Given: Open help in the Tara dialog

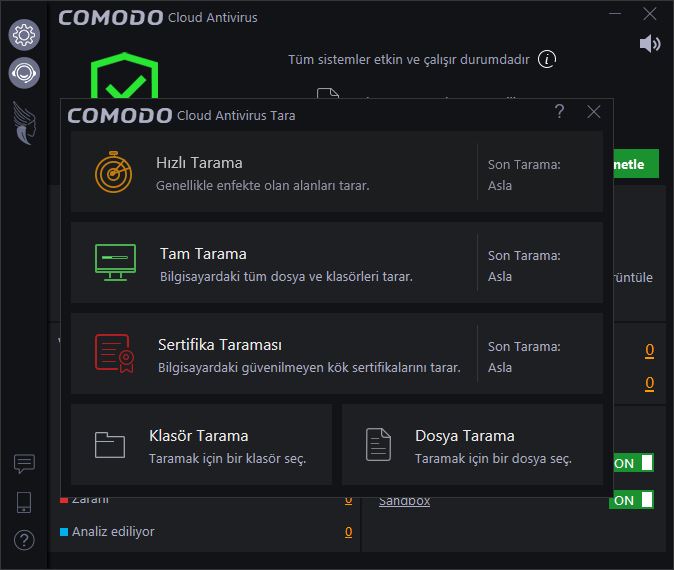Looking at the screenshot, I should 559,112.
